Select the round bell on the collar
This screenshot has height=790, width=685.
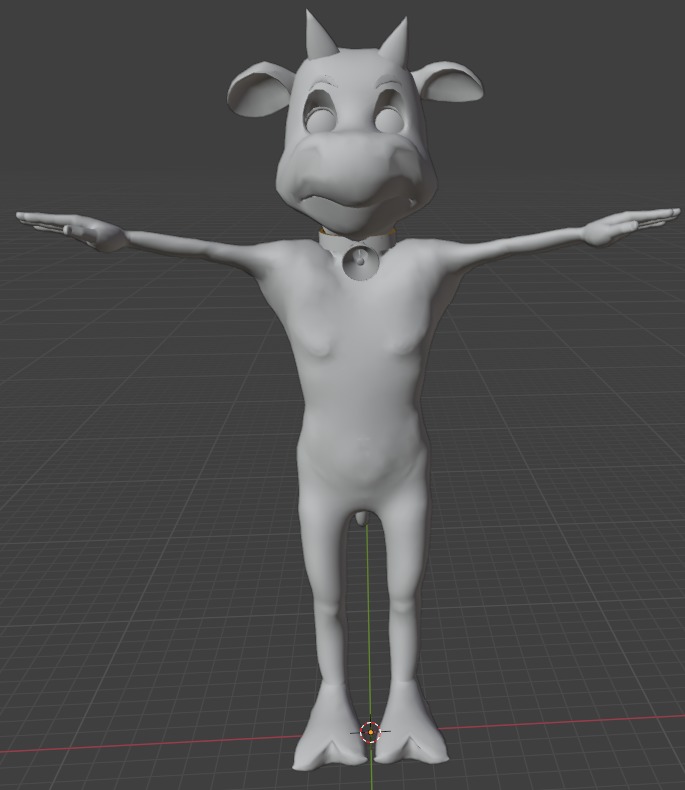(360, 261)
